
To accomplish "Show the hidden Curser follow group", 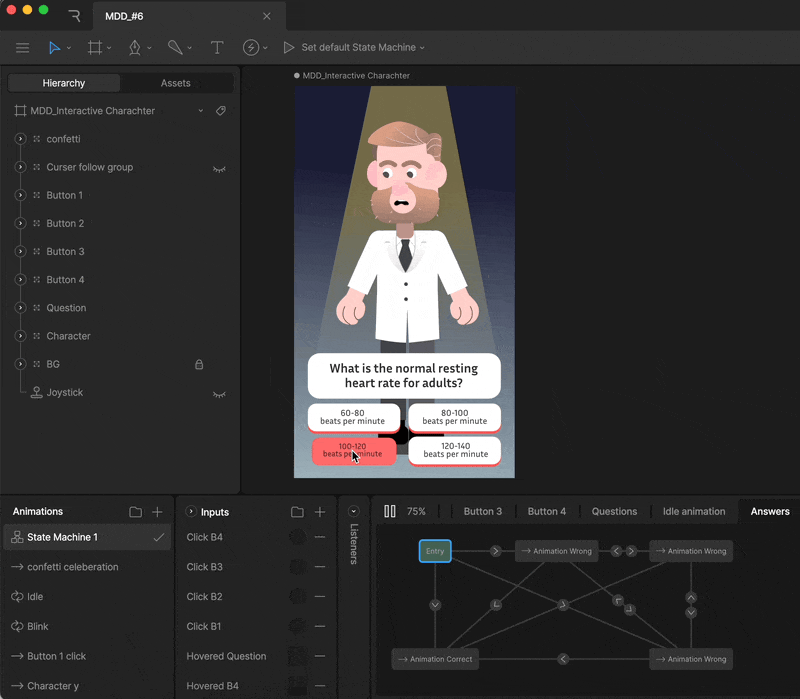I will [219, 168].
